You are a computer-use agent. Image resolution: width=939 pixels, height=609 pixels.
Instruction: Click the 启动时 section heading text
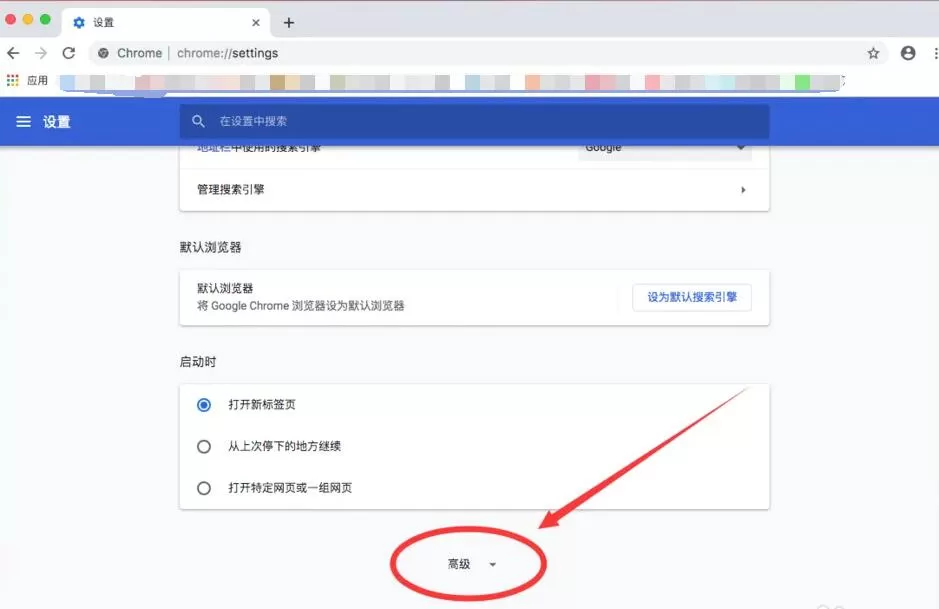point(198,362)
